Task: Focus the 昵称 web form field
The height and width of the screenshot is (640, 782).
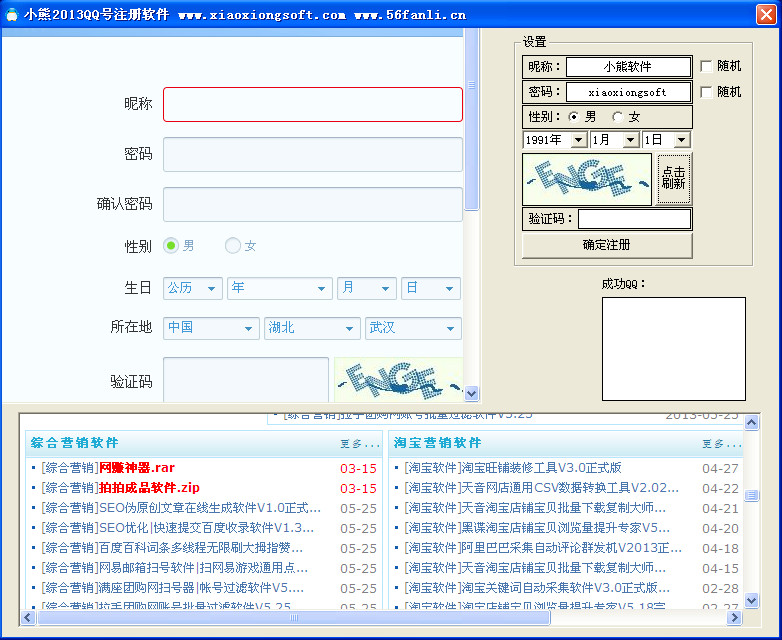Action: click(x=313, y=104)
